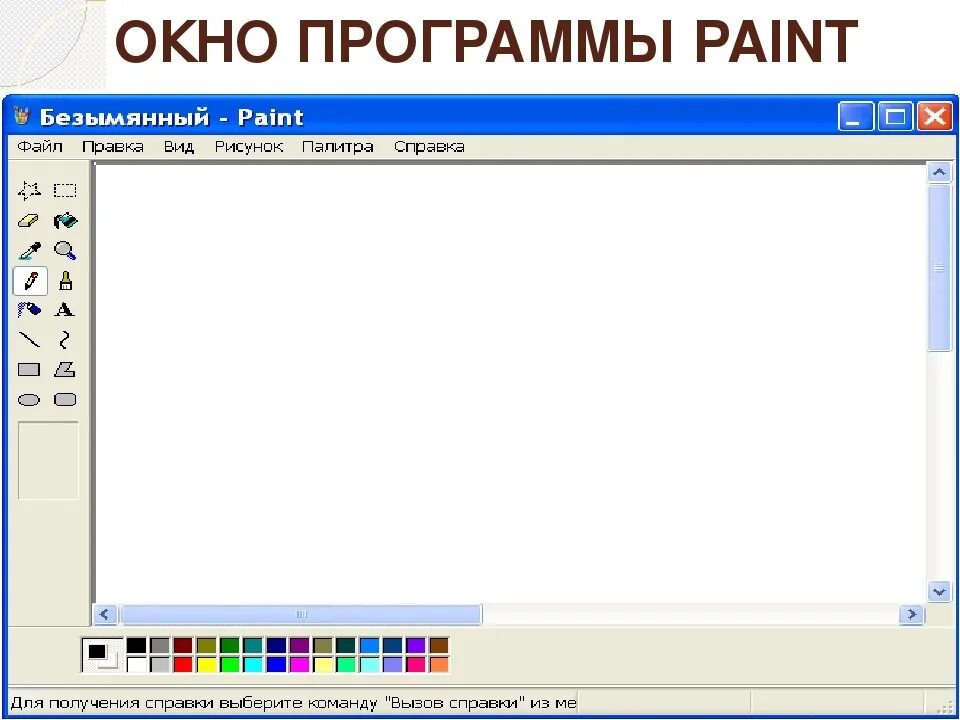Select the rectangular selection tool
This screenshot has width=960, height=720.
point(65,190)
